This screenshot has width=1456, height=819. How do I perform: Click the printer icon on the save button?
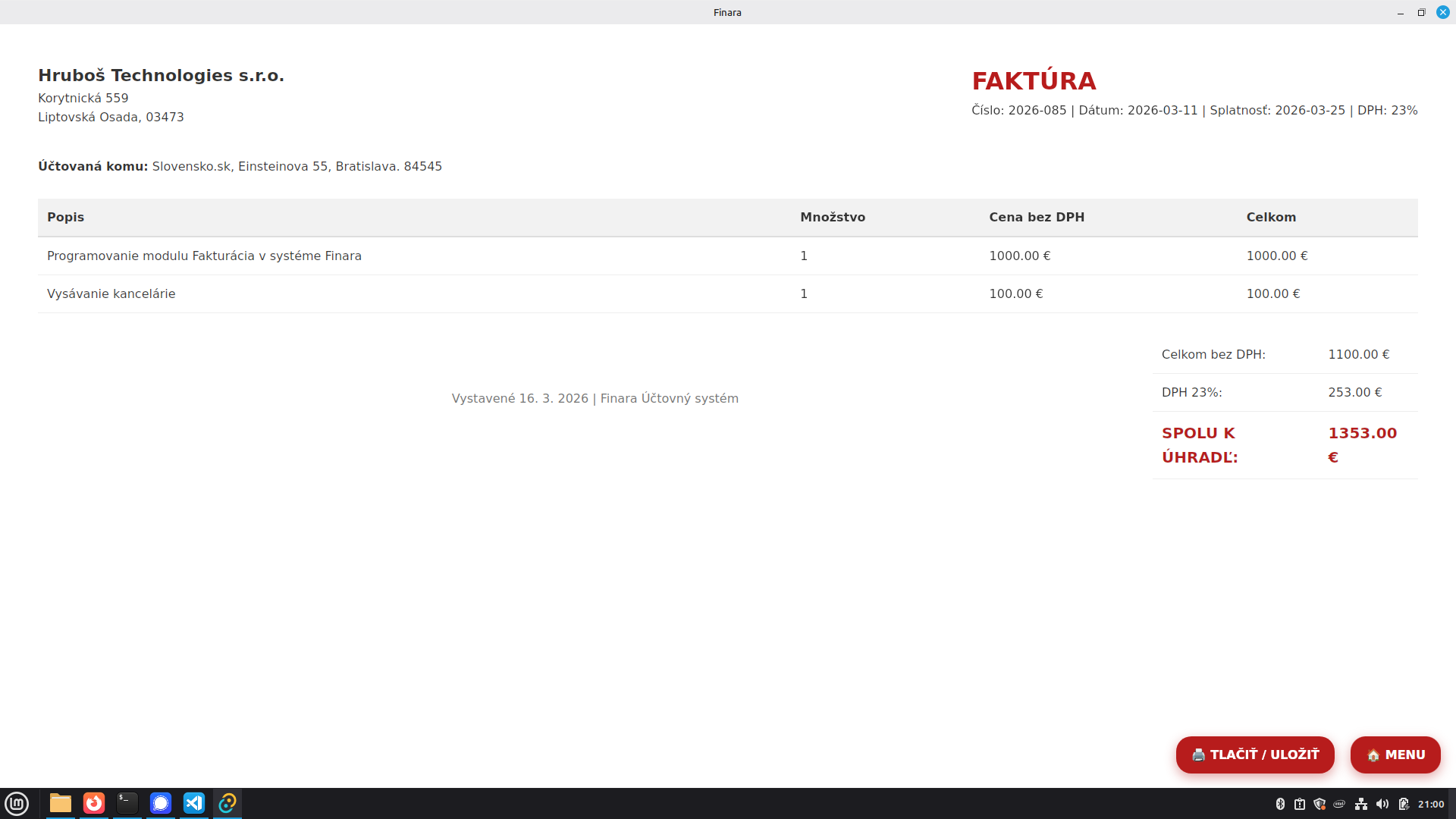[x=1198, y=755]
